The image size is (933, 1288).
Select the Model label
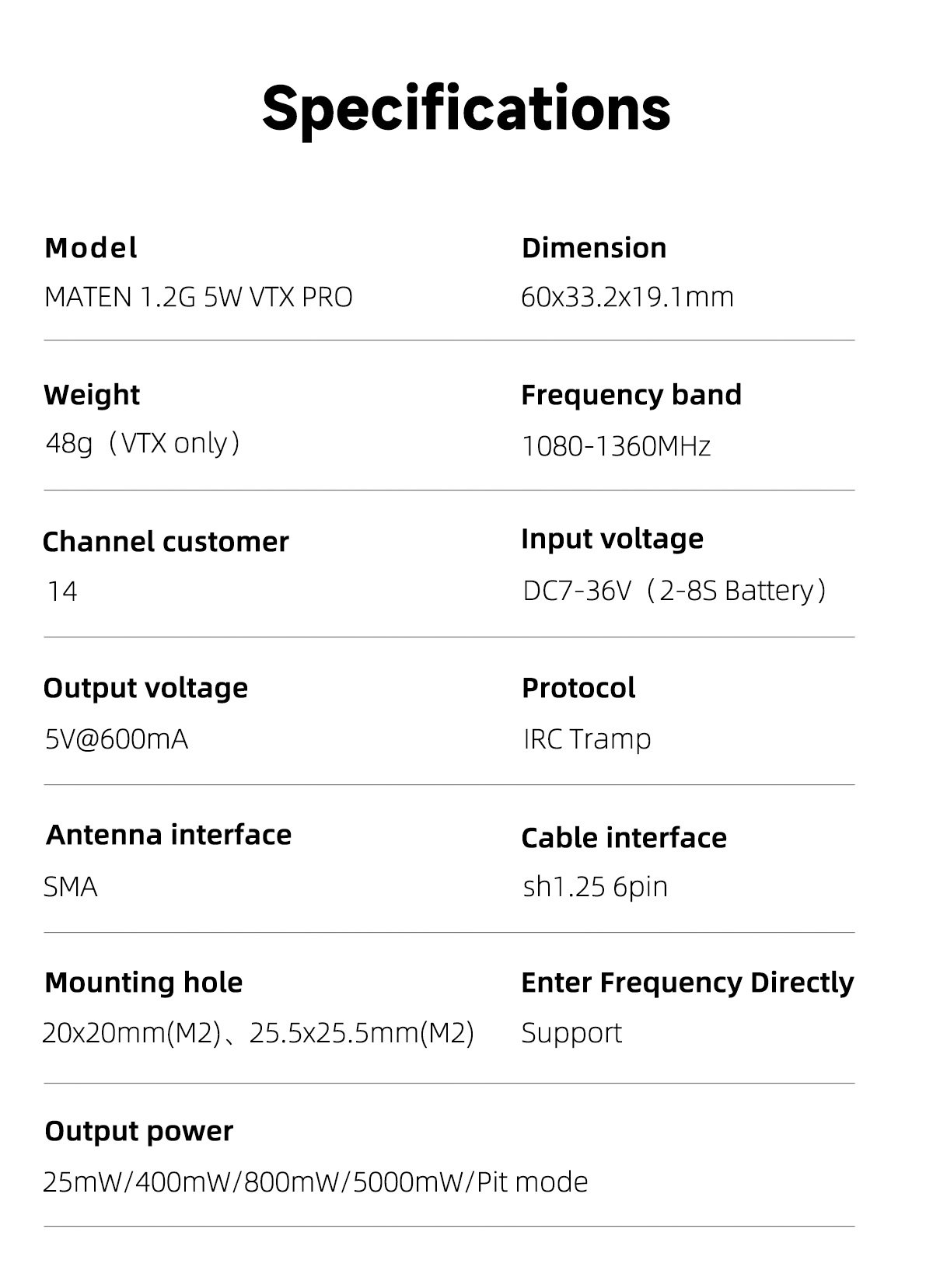pos(91,248)
